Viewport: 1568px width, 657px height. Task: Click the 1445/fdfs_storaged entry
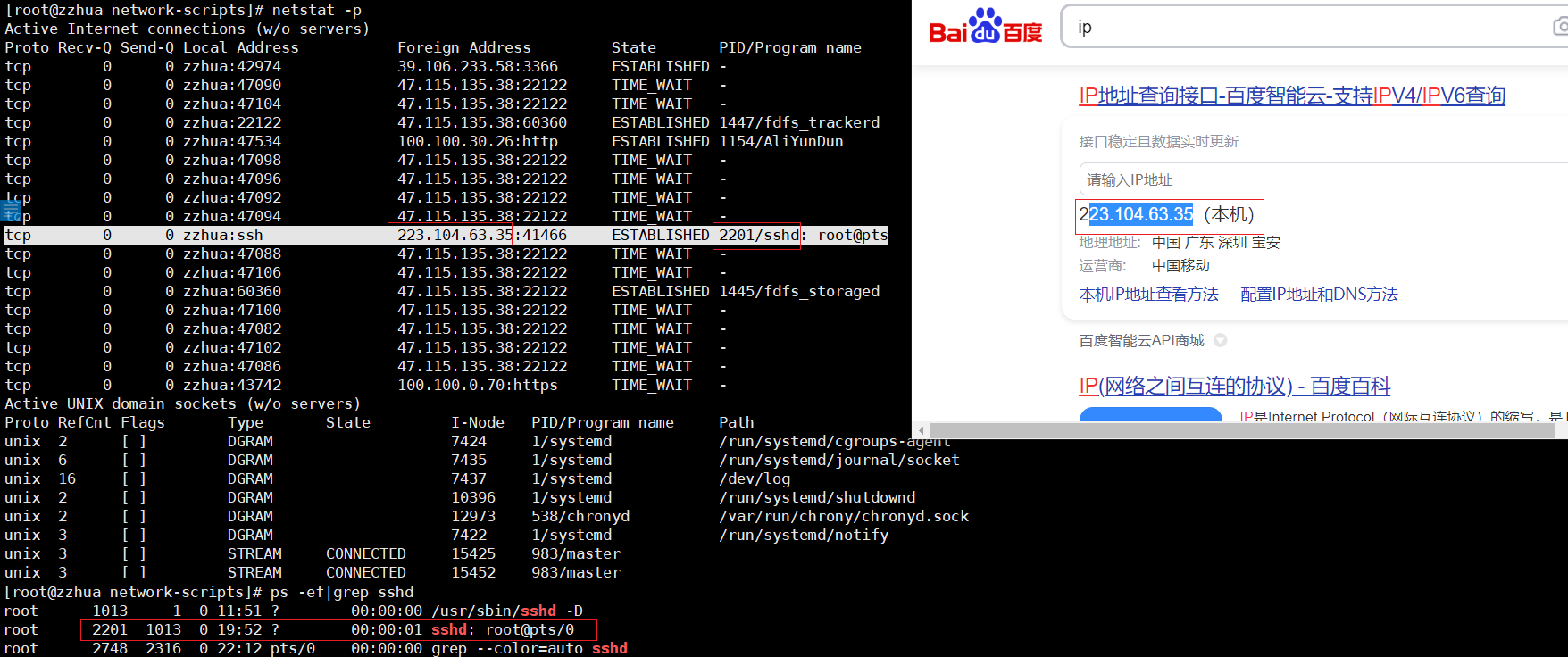[799, 291]
